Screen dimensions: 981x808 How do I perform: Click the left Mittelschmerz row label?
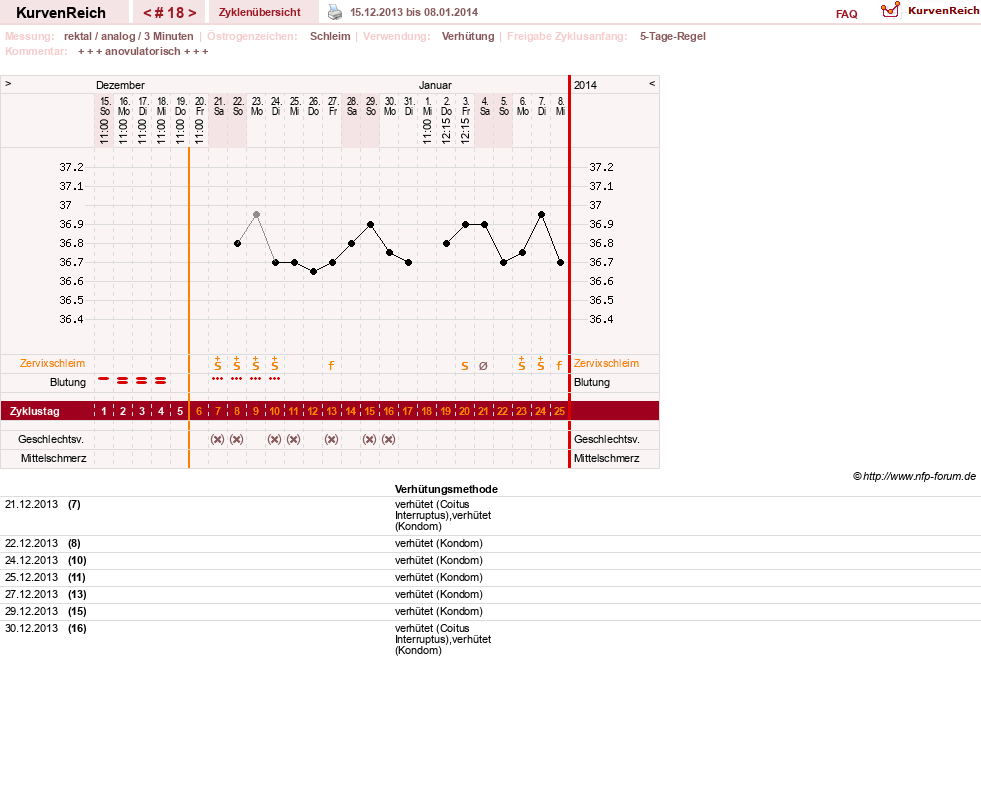click(x=54, y=458)
